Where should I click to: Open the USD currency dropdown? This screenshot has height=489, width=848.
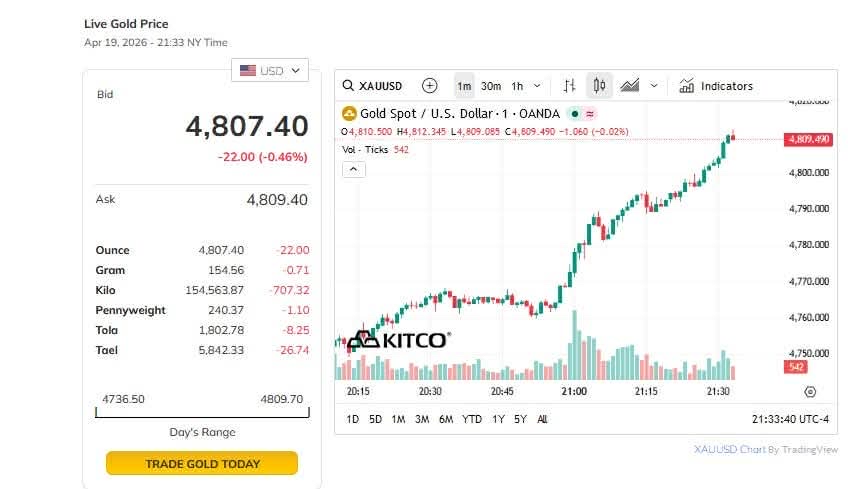coord(270,71)
